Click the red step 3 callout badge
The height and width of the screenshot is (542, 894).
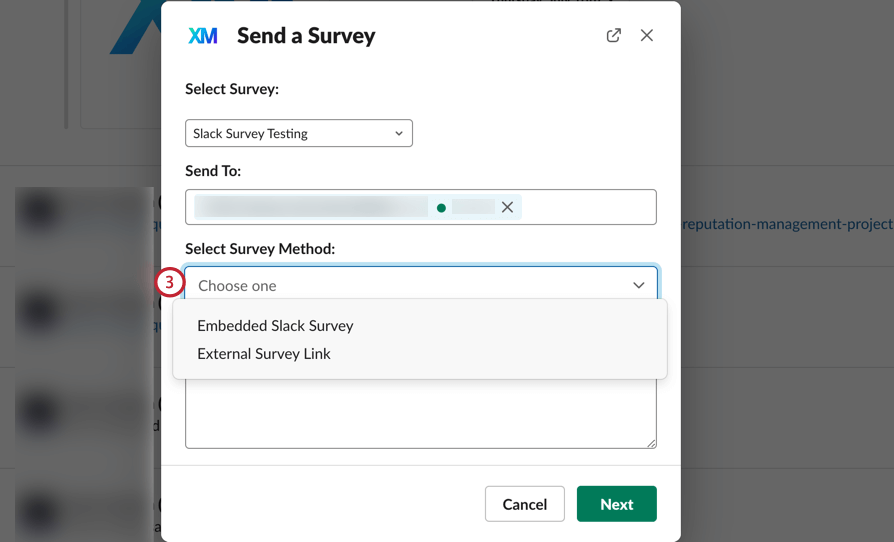click(170, 283)
